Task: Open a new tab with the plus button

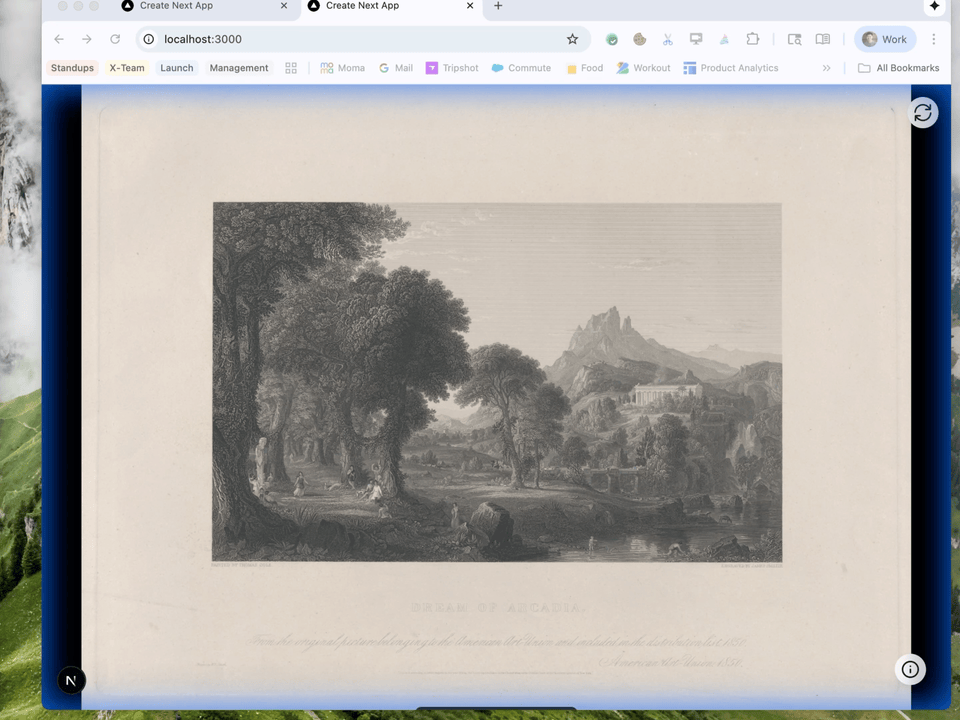Action: tap(498, 6)
